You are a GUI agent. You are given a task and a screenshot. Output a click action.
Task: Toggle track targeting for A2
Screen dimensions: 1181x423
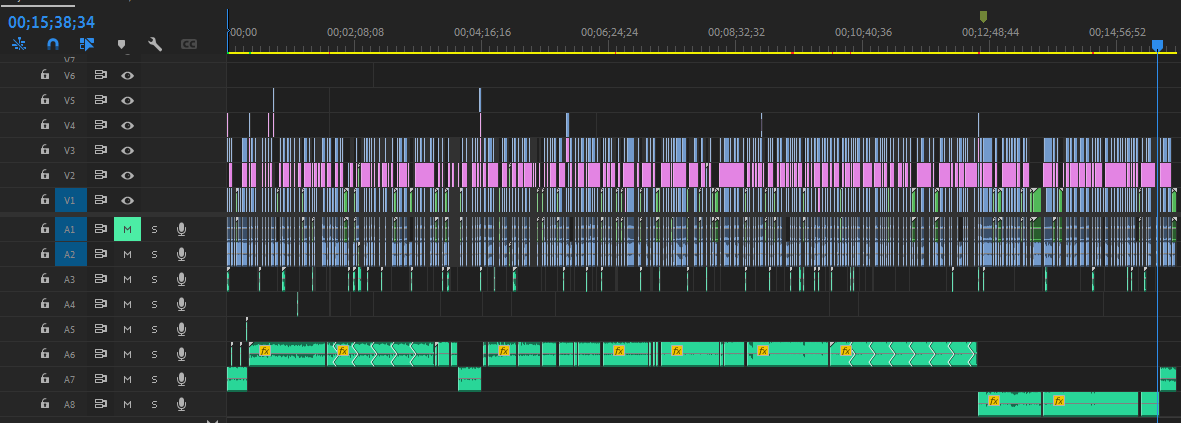71,254
